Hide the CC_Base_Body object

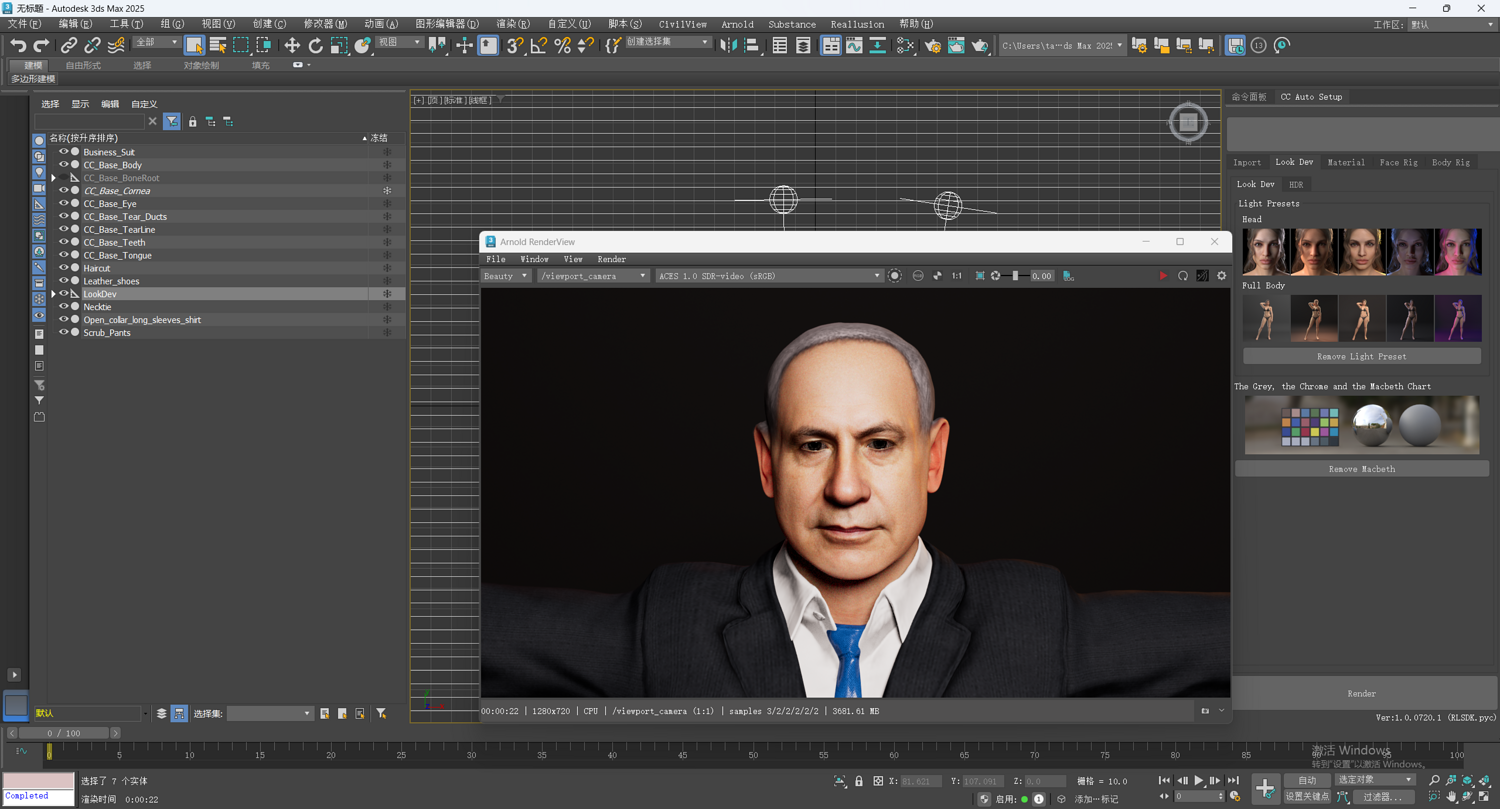click(x=63, y=165)
